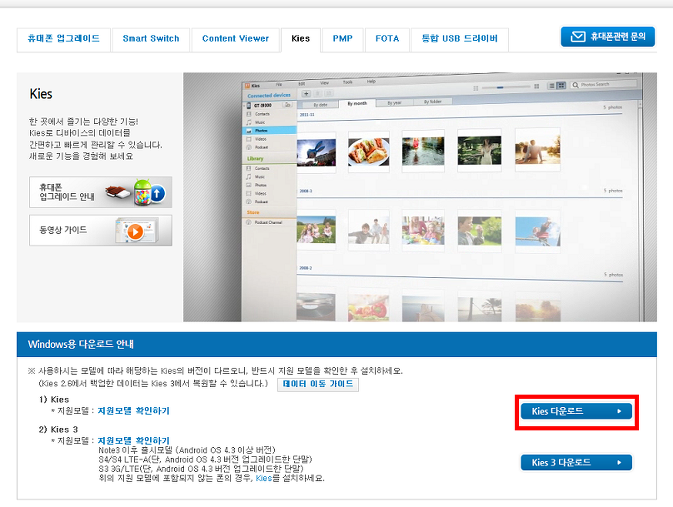Click the Kies 다운로드 button
673x507 pixels.
point(576,411)
